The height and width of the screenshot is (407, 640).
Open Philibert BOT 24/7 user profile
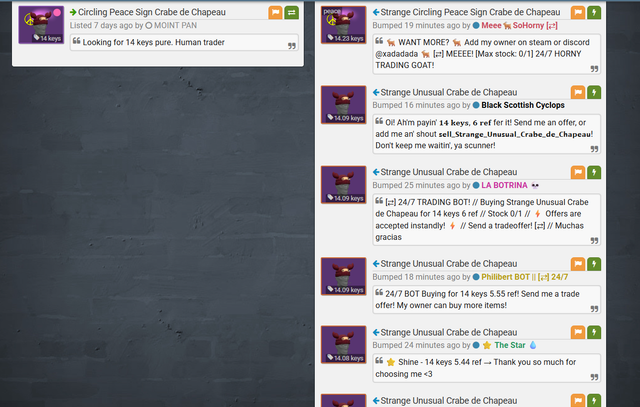[x=524, y=277]
